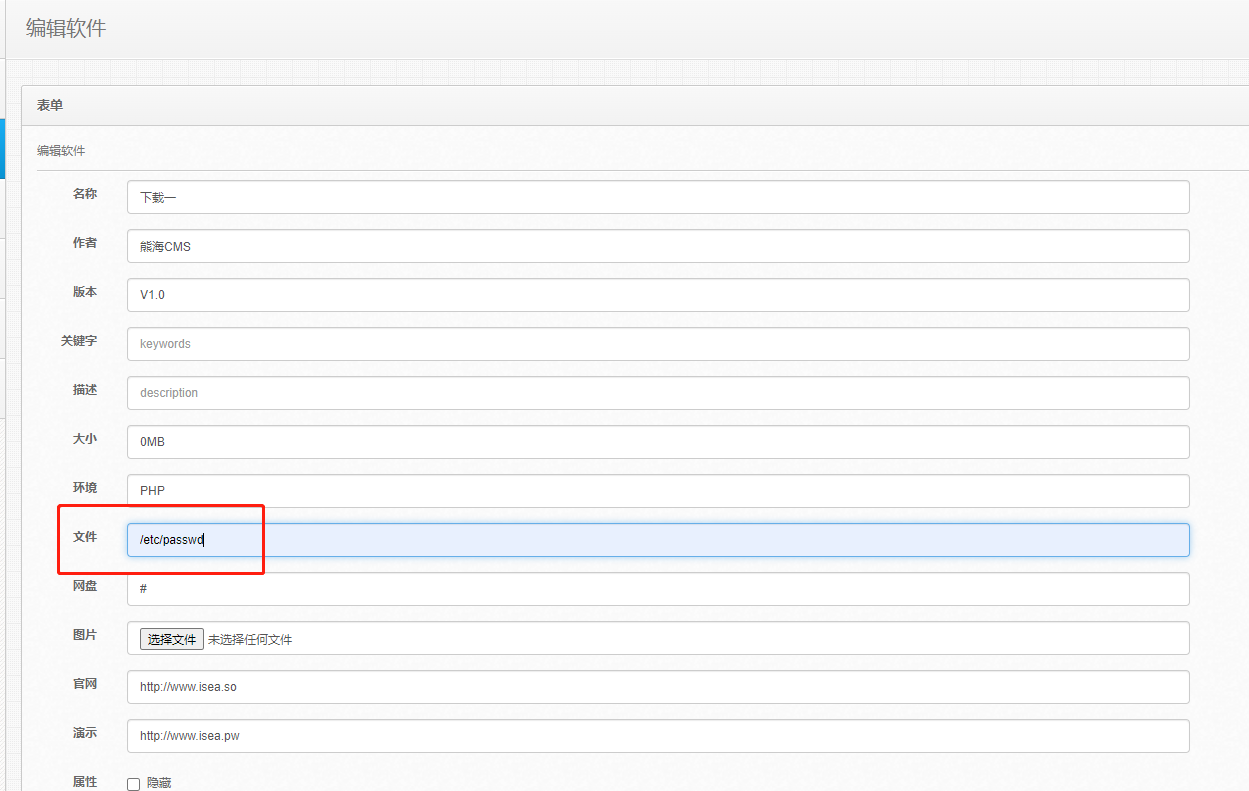The image size is (1249, 791).
Task: Focus the 描述 description input box
Action: (x=658, y=393)
